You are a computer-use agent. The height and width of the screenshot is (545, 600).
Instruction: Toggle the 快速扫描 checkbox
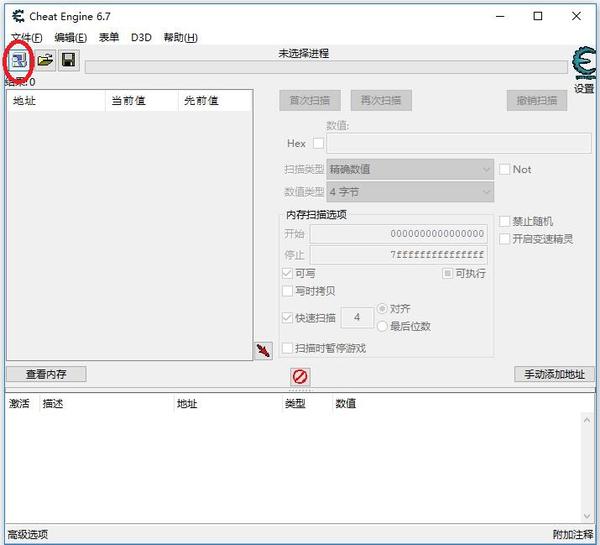(287, 318)
